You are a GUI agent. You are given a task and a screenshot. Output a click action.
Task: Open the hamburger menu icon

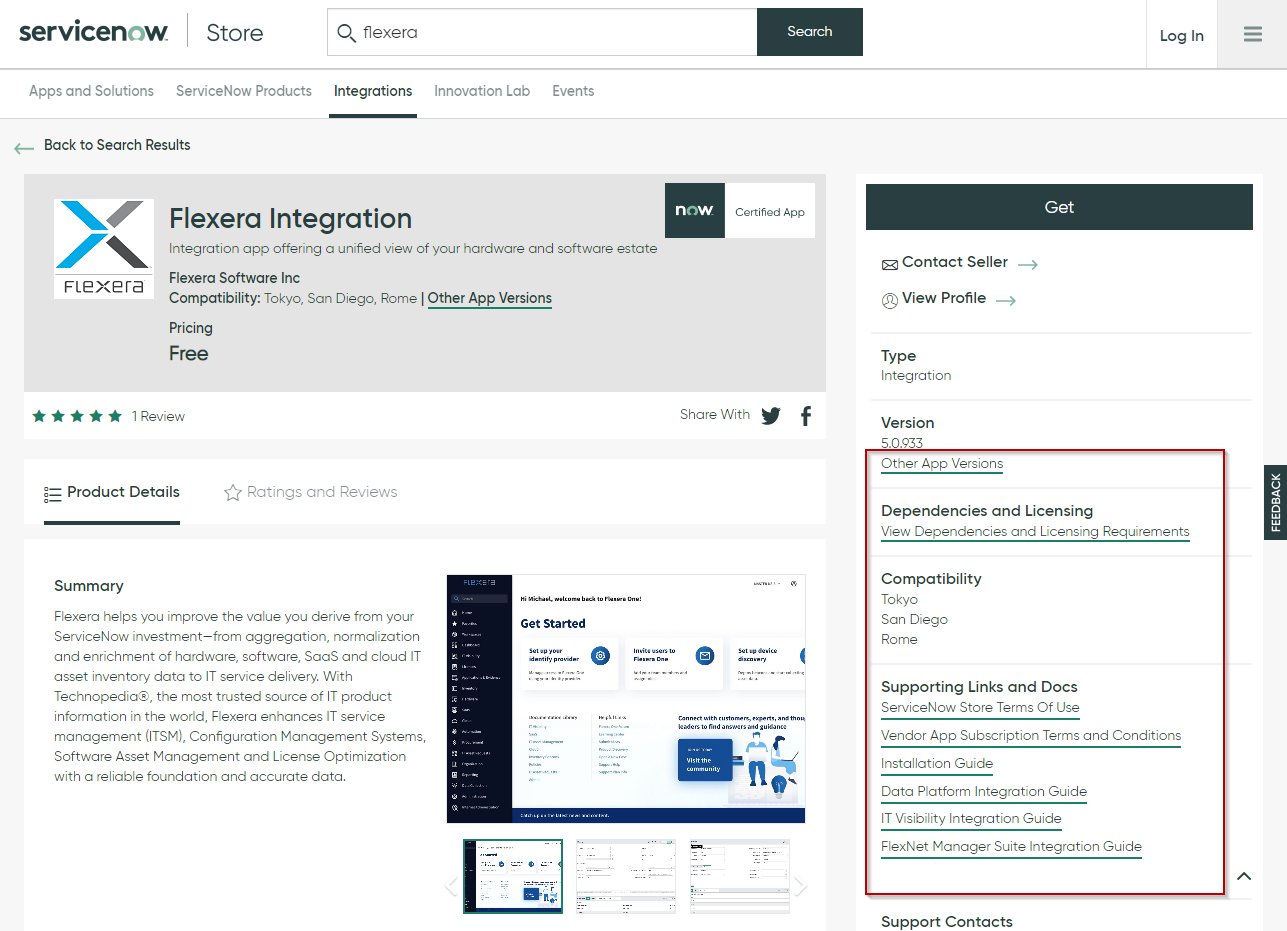click(1253, 34)
